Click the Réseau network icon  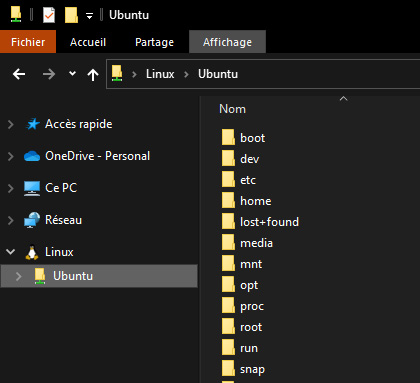point(32,220)
